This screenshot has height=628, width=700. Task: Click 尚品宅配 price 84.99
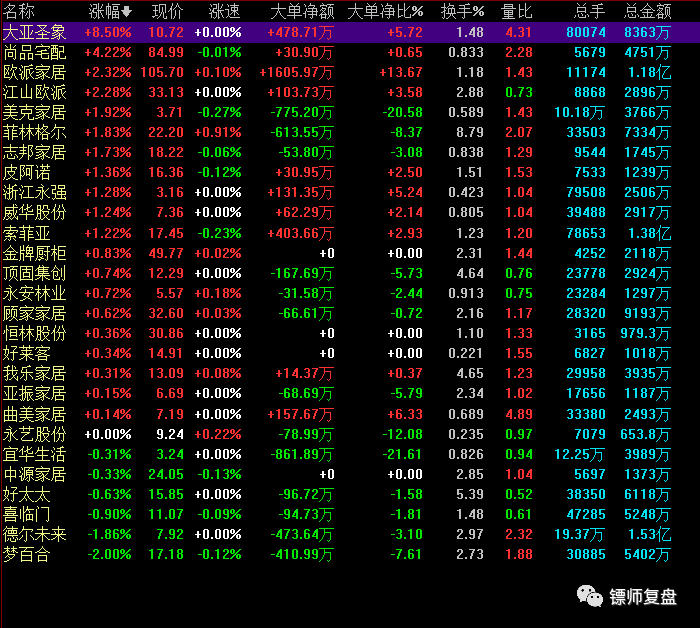[166, 52]
